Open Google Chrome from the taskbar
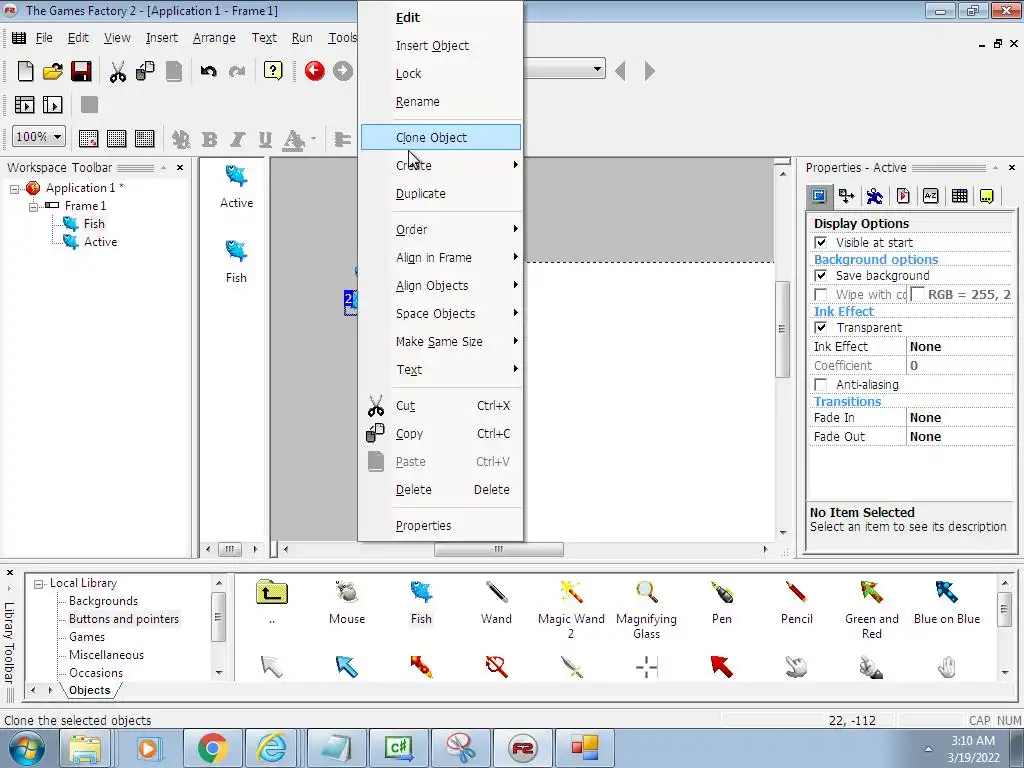The height and width of the screenshot is (768, 1024). point(212,748)
